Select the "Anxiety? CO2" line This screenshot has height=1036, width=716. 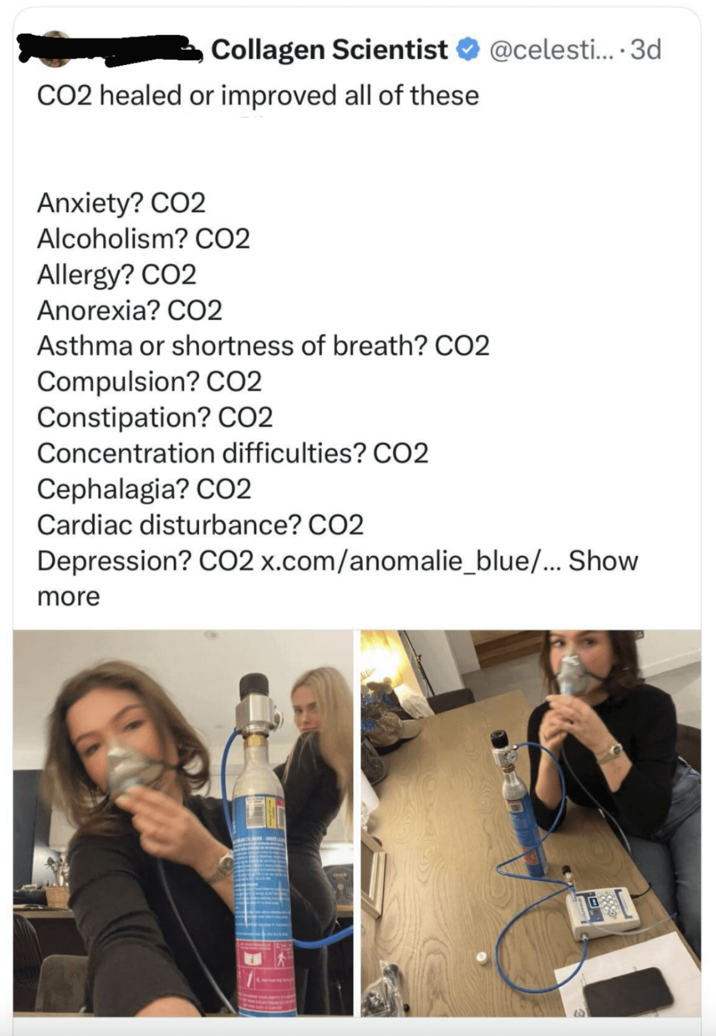(x=122, y=203)
